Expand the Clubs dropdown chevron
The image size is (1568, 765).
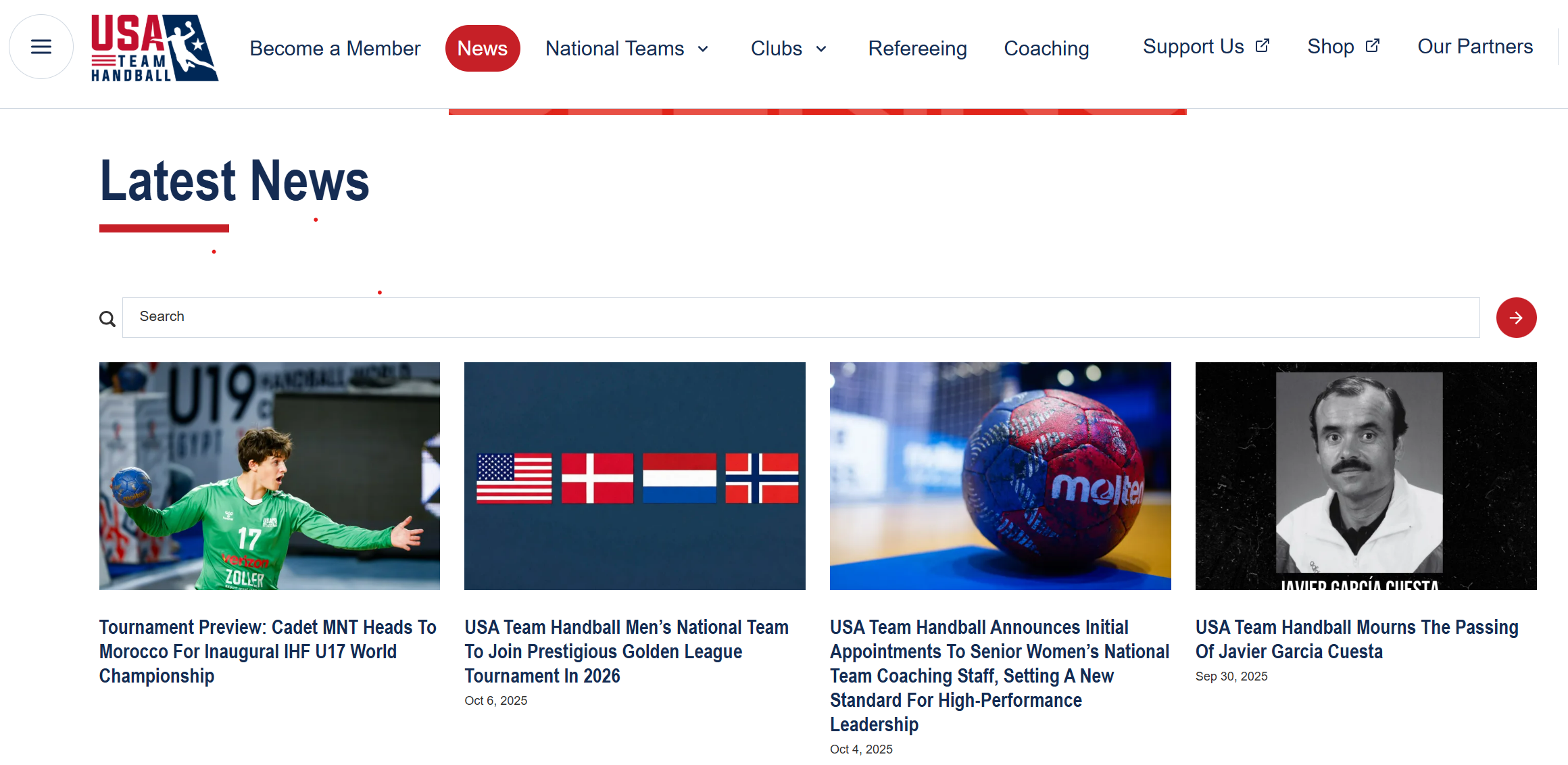(821, 49)
